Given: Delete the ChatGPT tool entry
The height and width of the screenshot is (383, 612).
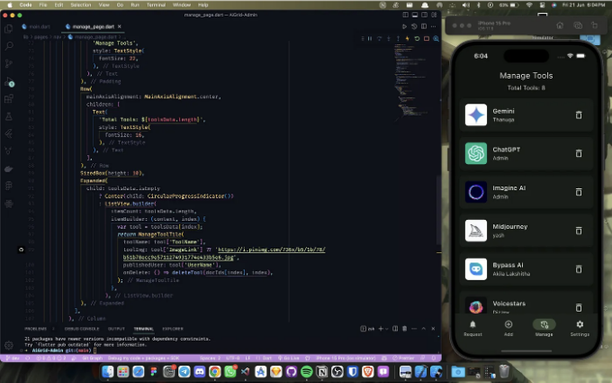Looking at the screenshot, I should 578,153.
